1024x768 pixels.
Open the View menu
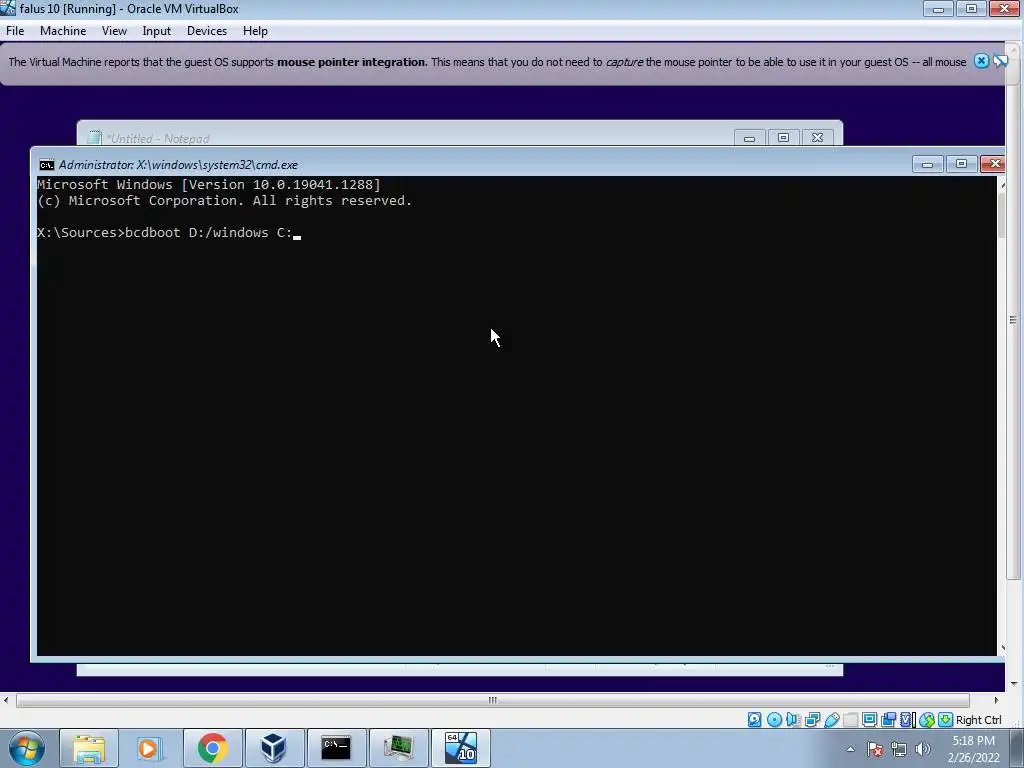[114, 31]
